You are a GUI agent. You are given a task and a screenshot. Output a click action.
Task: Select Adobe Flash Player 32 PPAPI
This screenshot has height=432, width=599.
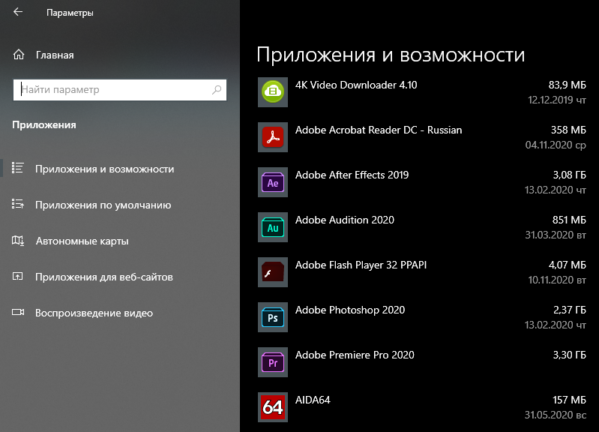pyautogui.click(x=361, y=265)
